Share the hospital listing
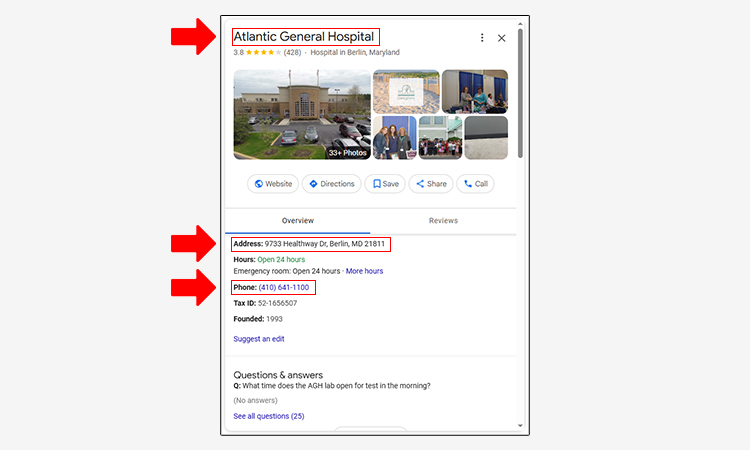The height and width of the screenshot is (450, 750). [432, 184]
